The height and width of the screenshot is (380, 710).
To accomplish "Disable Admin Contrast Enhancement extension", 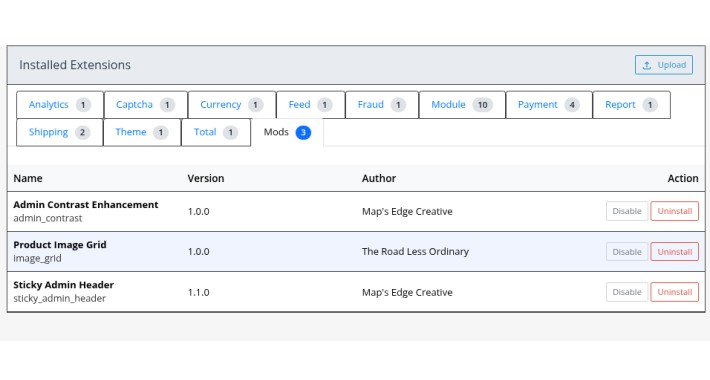I will point(627,211).
